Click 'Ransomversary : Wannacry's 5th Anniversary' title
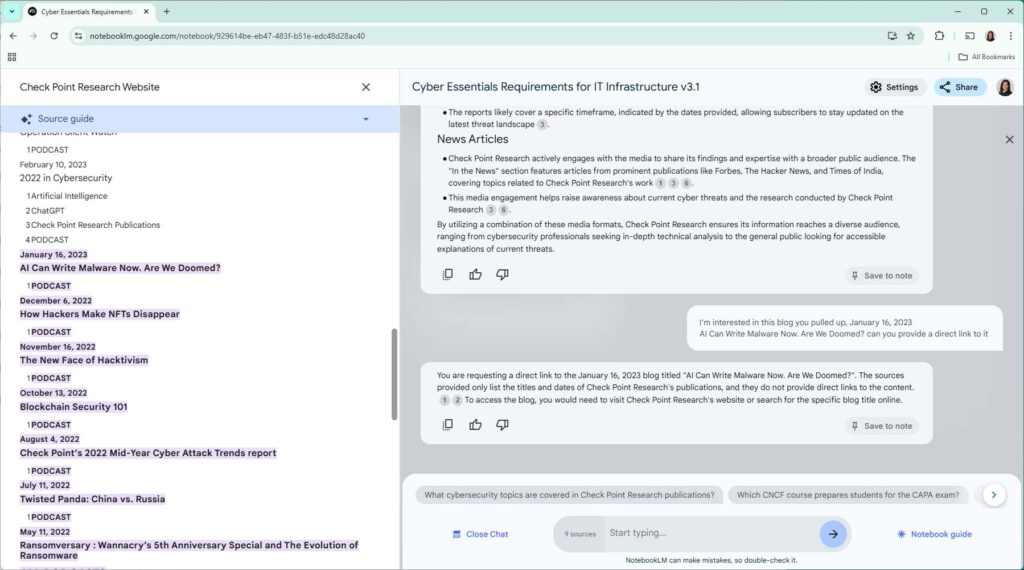Viewport: 1024px width, 570px height. [189, 550]
